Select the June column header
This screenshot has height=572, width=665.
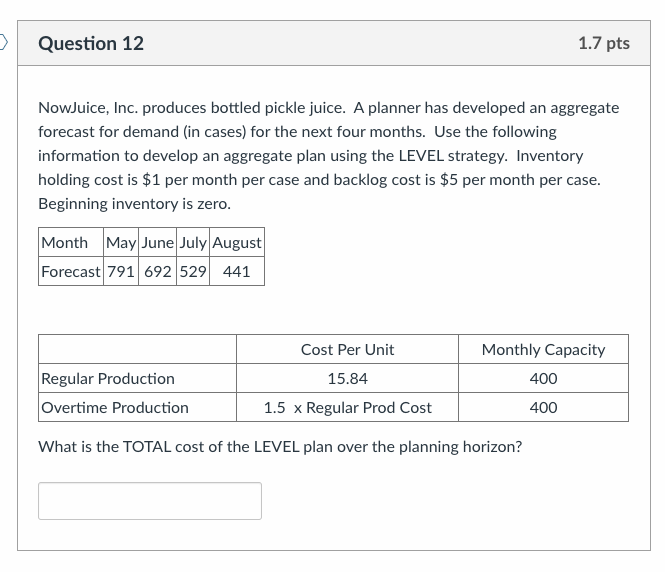[x=157, y=242]
